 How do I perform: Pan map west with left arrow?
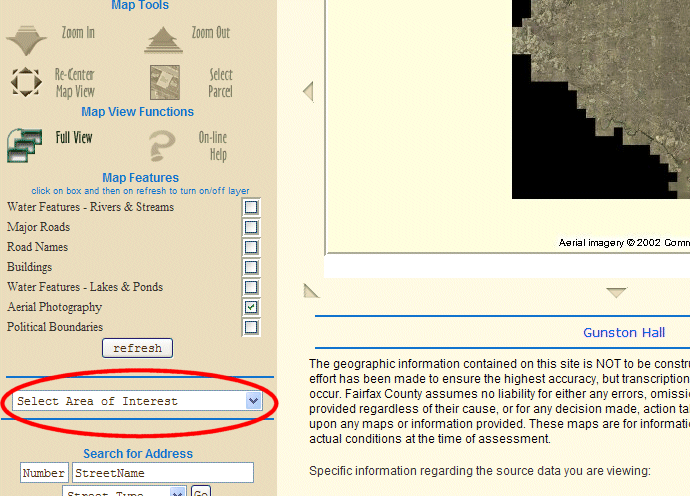308,92
